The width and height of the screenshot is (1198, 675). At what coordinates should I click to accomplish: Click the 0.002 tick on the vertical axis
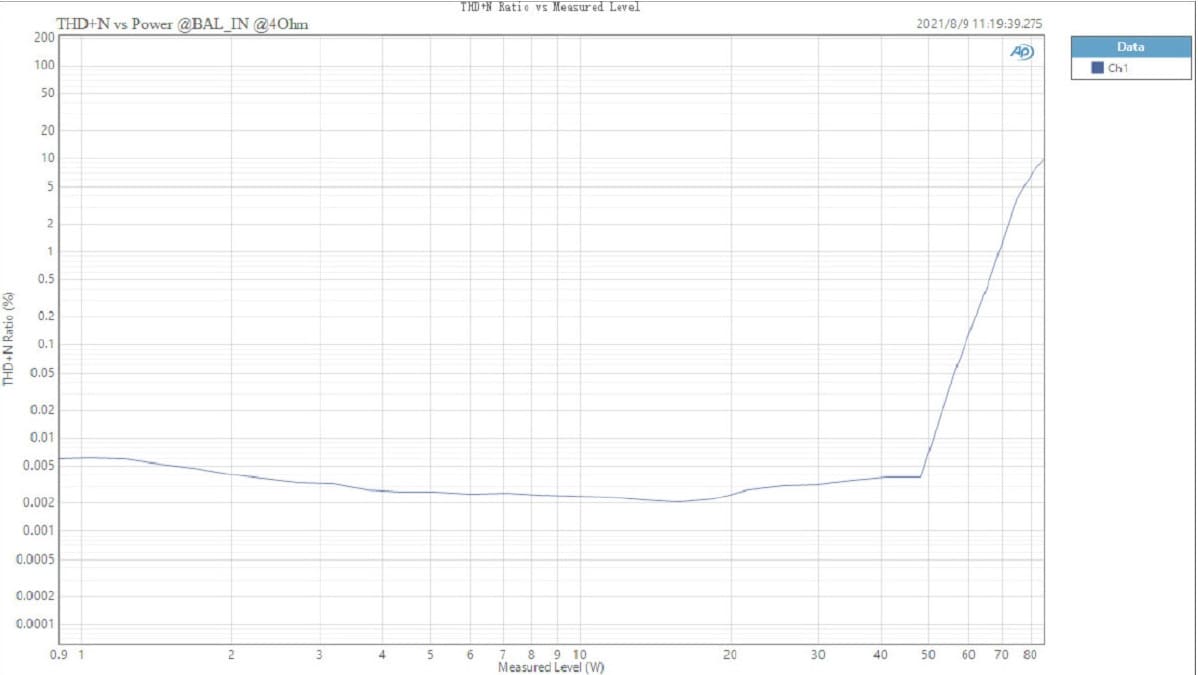coord(40,503)
